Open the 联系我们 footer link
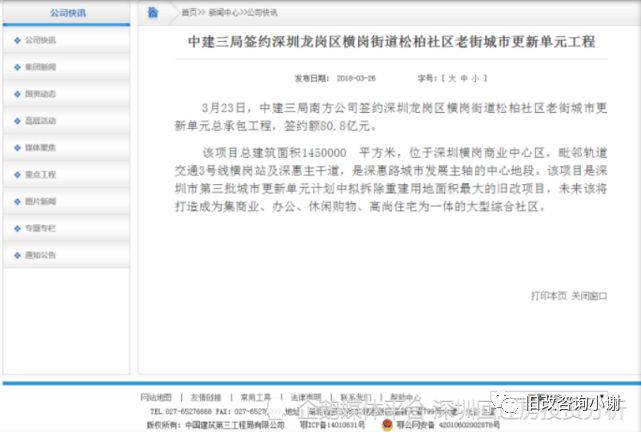Image resolution: width=641 pixels, height=432 pixels. [x=356, y=397]
